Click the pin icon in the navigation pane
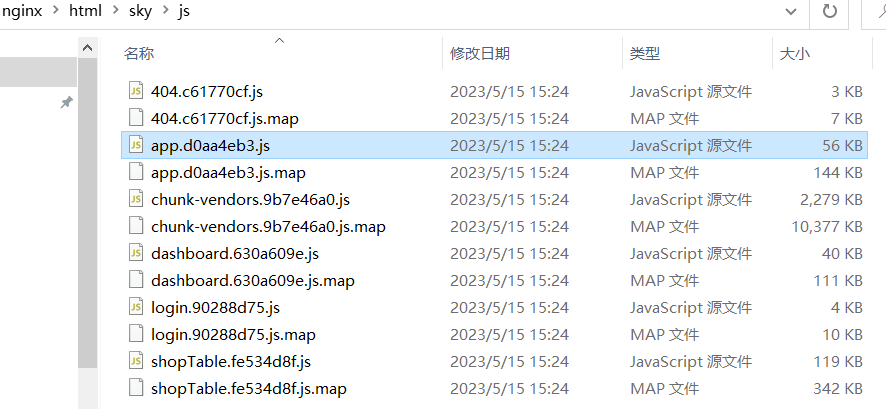 pos(67,102)
